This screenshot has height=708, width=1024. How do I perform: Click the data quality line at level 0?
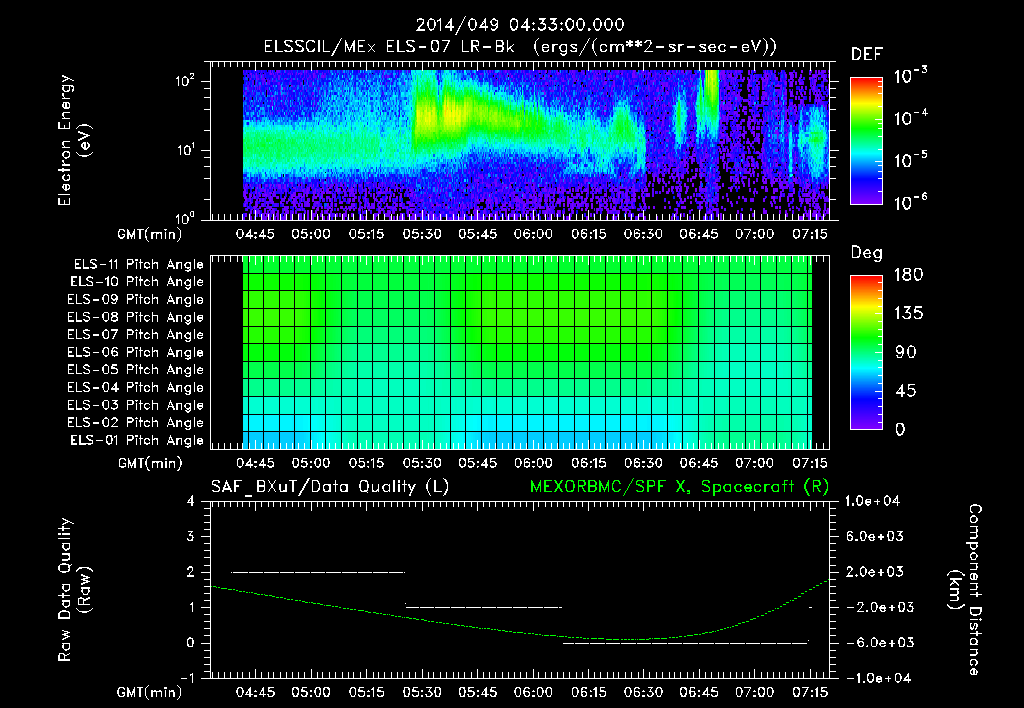point(686,643)
